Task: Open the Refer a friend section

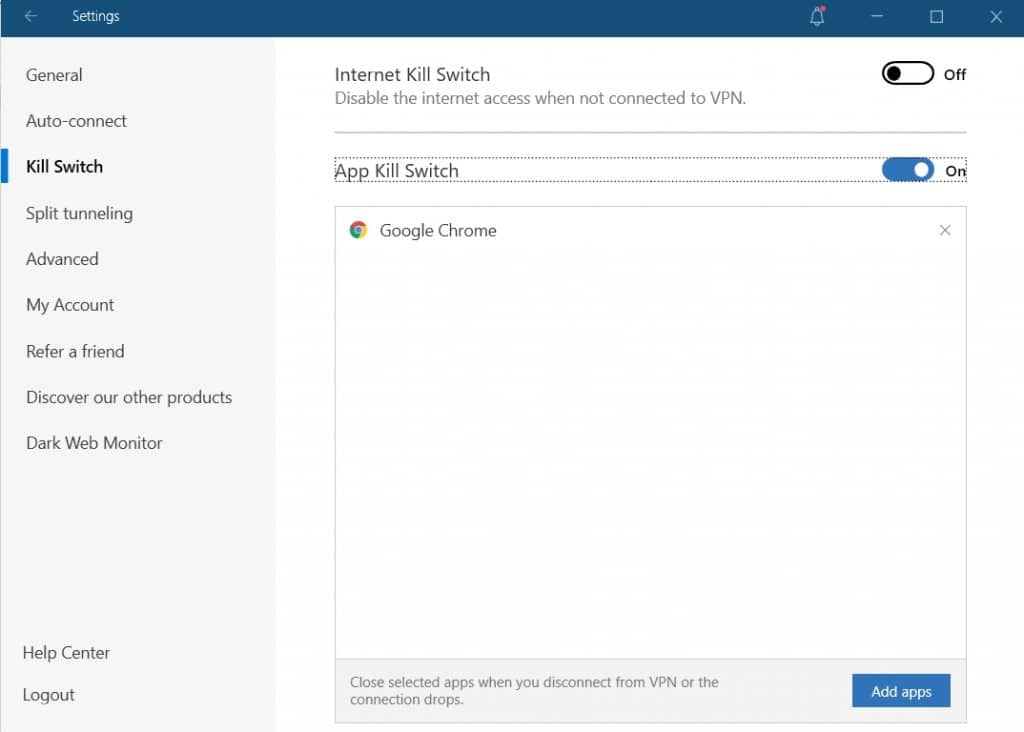Action: [x=75, y=351]
